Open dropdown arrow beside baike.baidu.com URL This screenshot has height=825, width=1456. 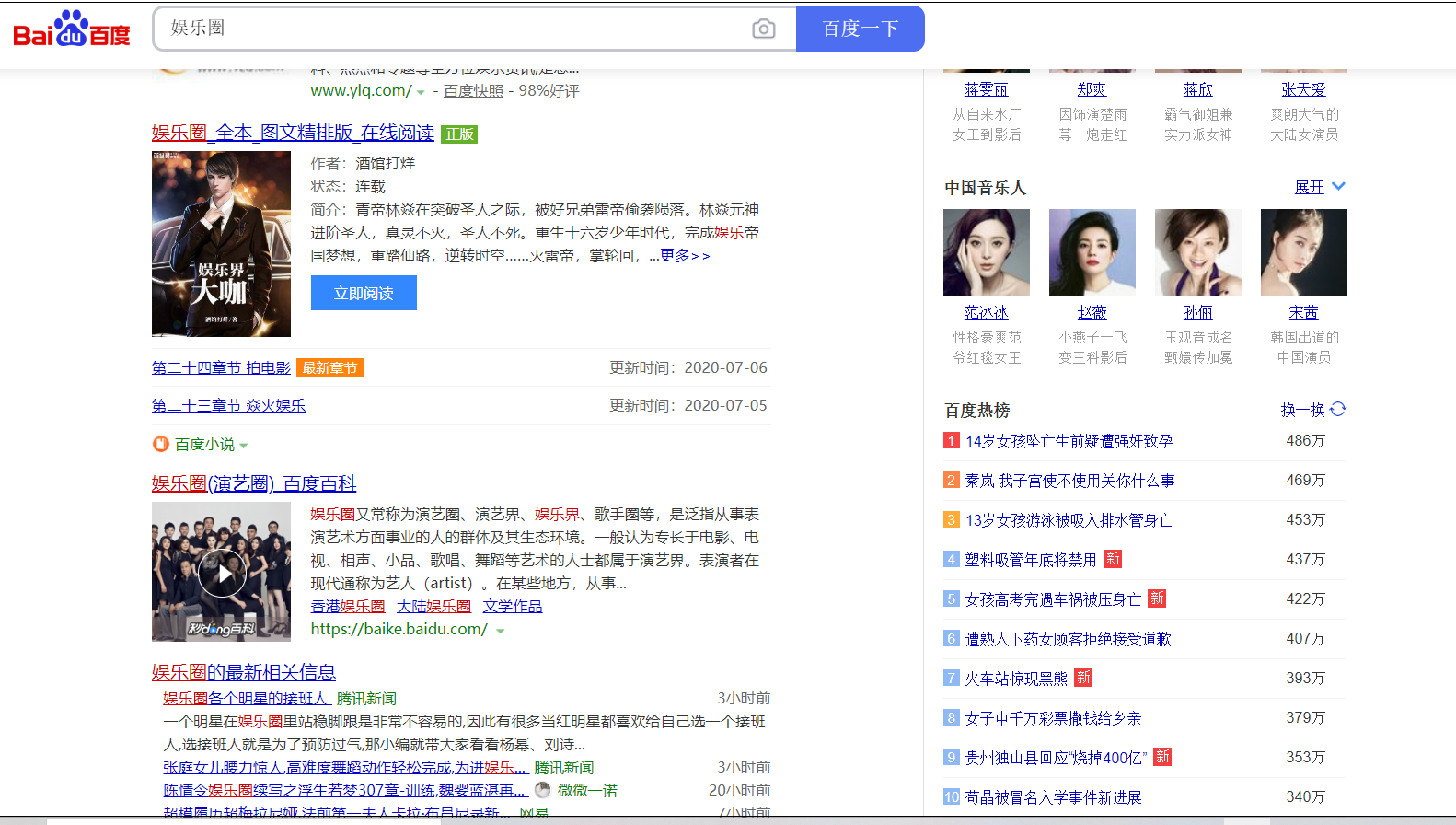pos(501,631)
